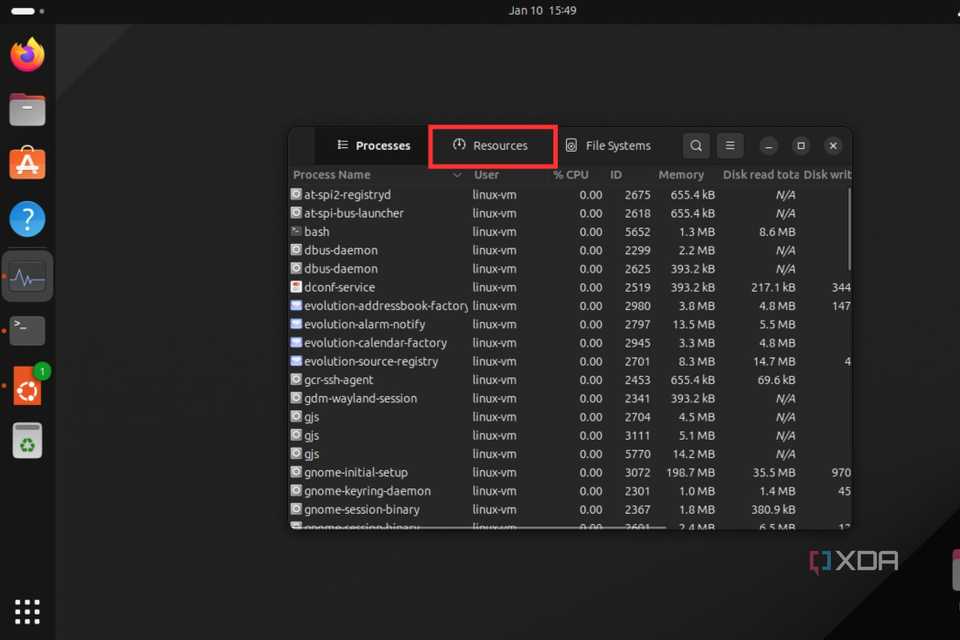The height and width of the screenshot is (640, 960).
Task: Open the calendar from the top clock
Action: [x=543, y=10]
